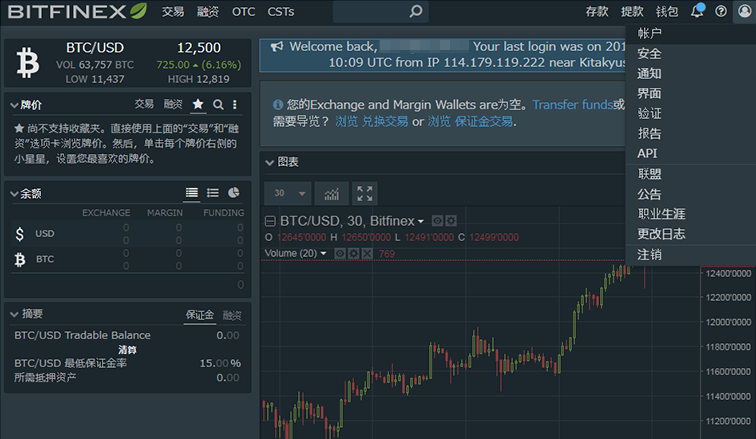
Task: Switch balances to detailed table view
Action: click(192, 193)
